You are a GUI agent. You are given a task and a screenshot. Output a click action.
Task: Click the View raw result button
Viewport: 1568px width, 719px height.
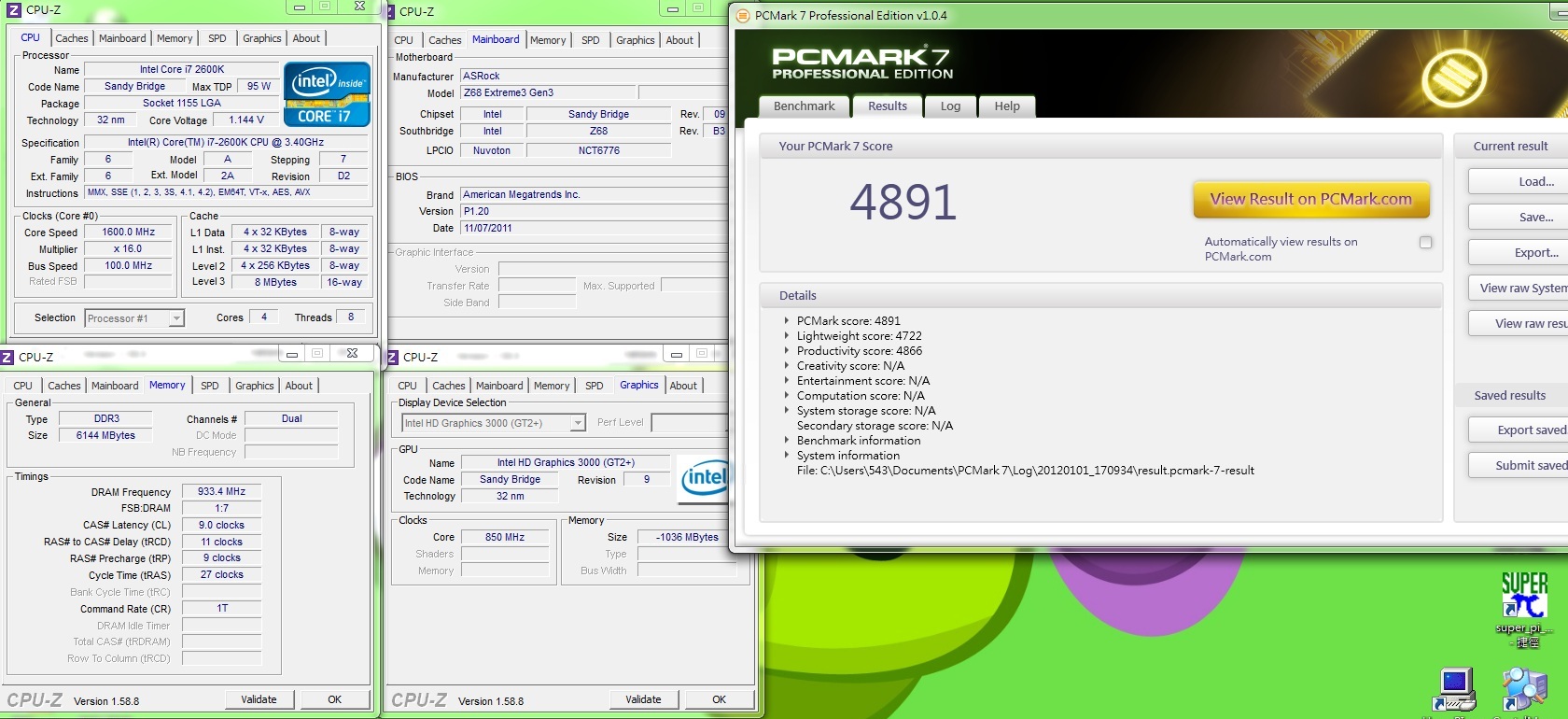coord(1519,323)
